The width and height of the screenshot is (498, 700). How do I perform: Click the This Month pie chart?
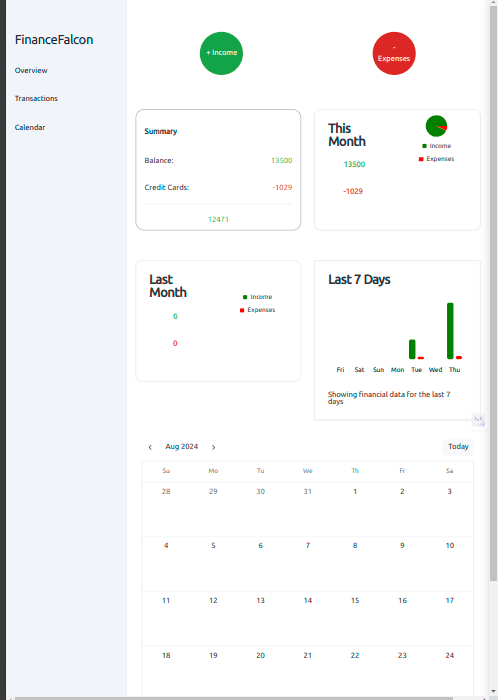point(436,126)
